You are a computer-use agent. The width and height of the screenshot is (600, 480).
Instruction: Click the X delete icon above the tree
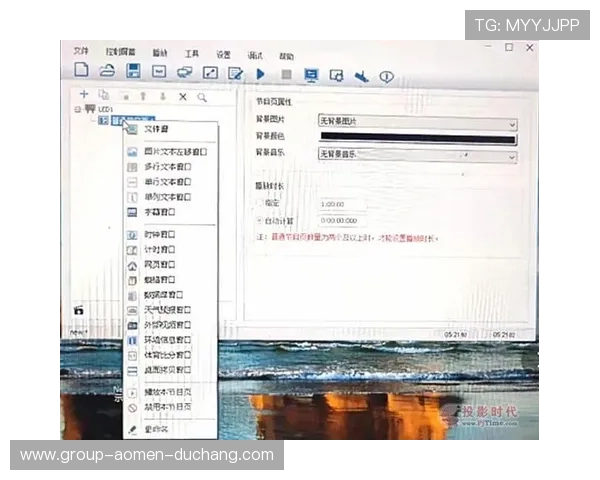pyautogui.click(x=182, y=96)
